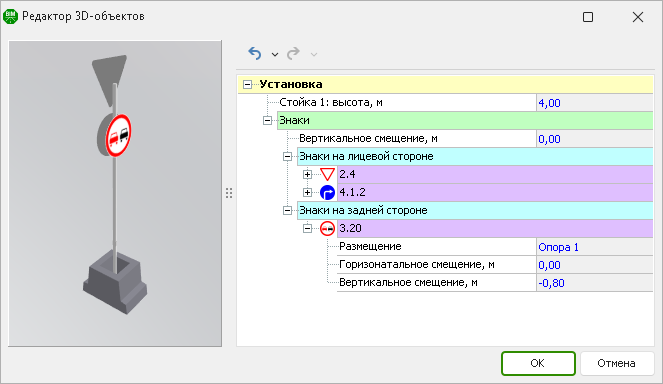
Task: Expand the 2.4 sign node
Action: coord(307,174)
